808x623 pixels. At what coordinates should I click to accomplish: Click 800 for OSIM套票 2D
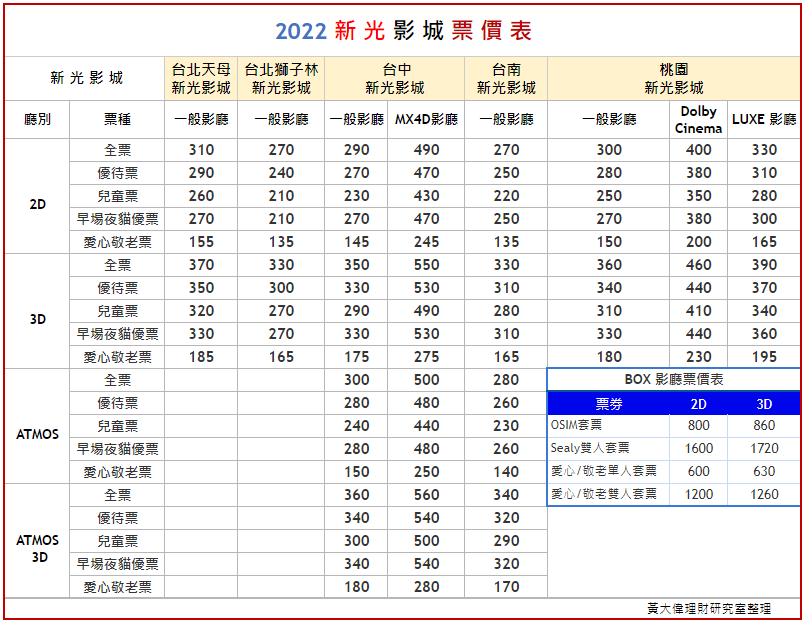click(698, 425)
